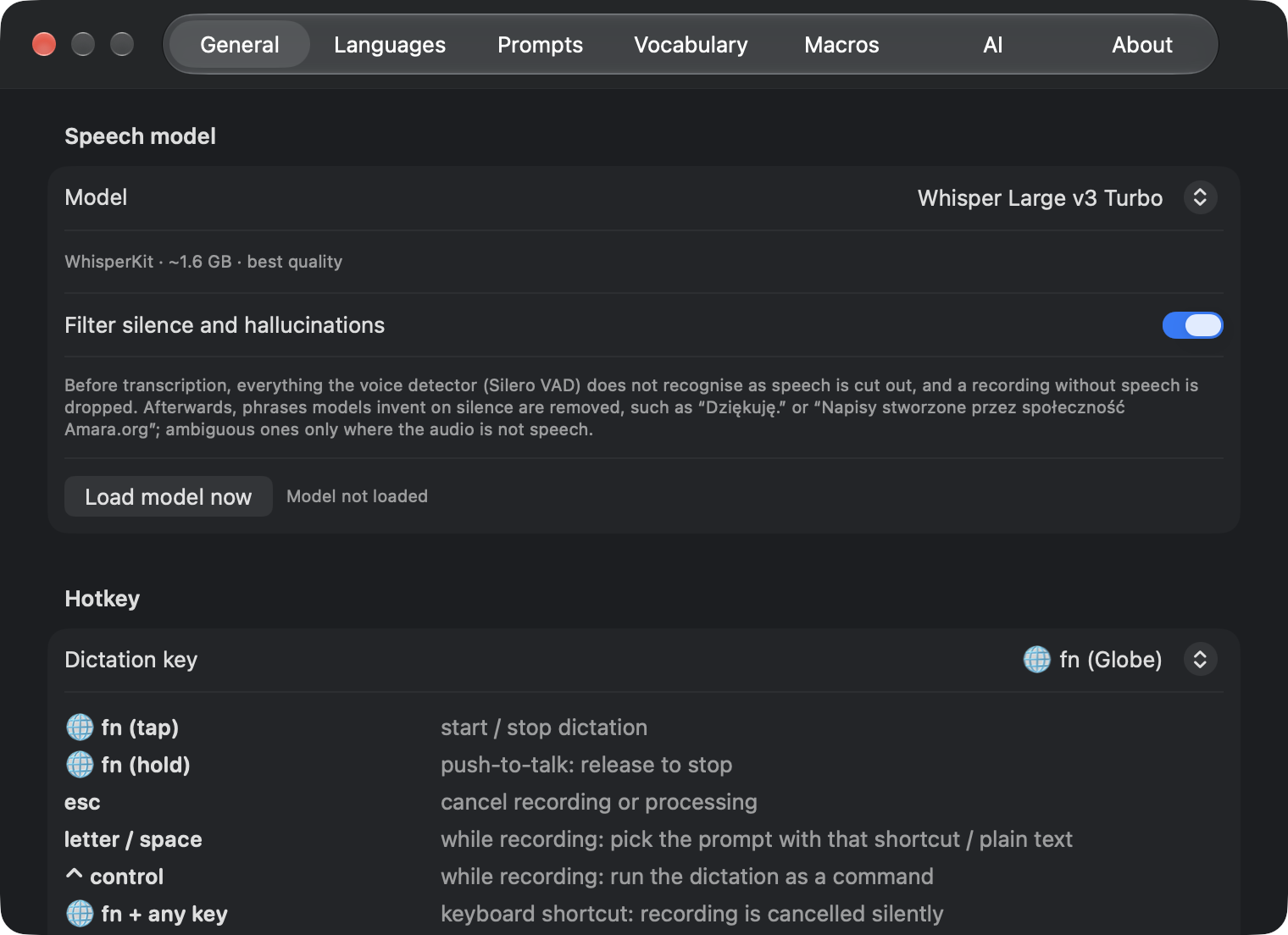Image resolution: width=1288 pixels, height=935 pixels.
Task: Click the Hotkey section heading
Action: [102, 599]
